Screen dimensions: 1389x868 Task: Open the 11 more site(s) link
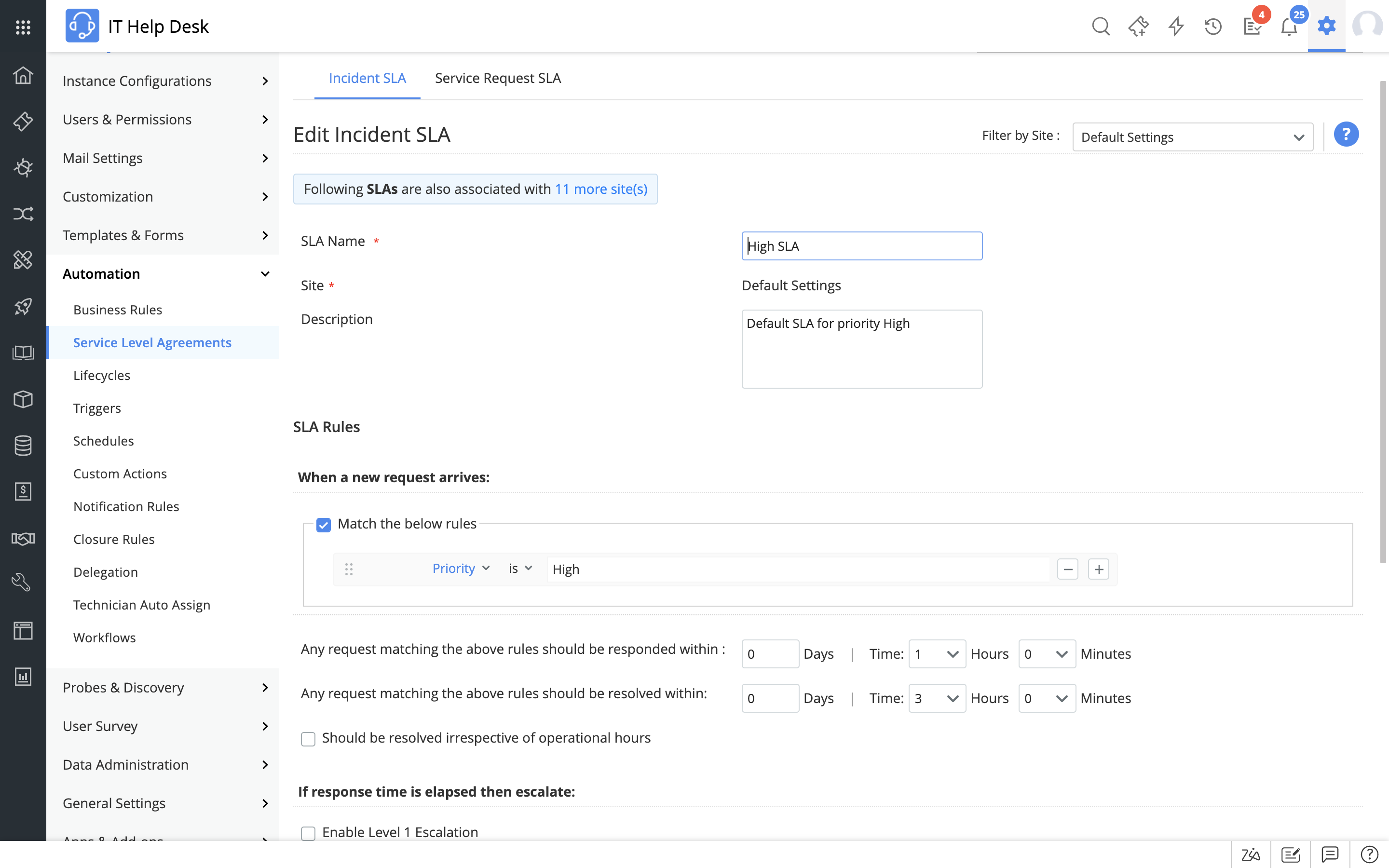pos(600,188)
